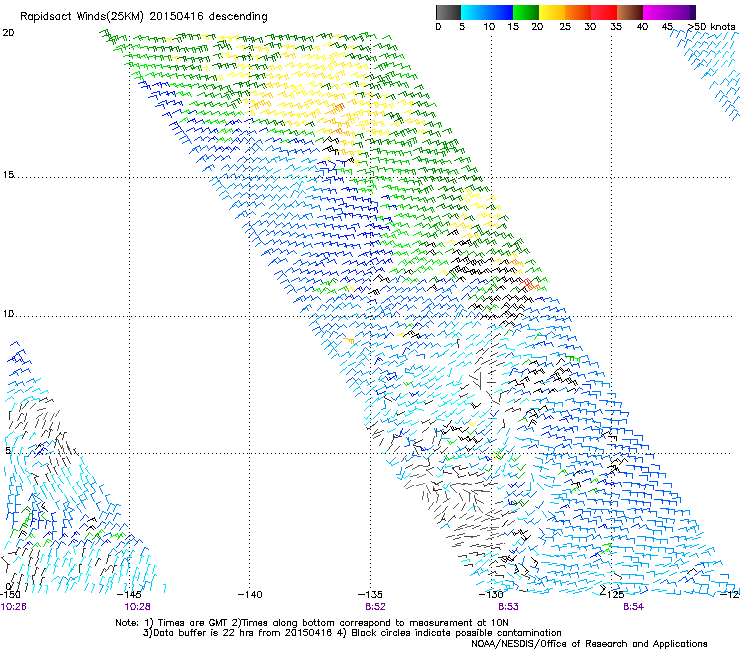Select the green 15-20 knots legend segment

(x=526, y=12)
